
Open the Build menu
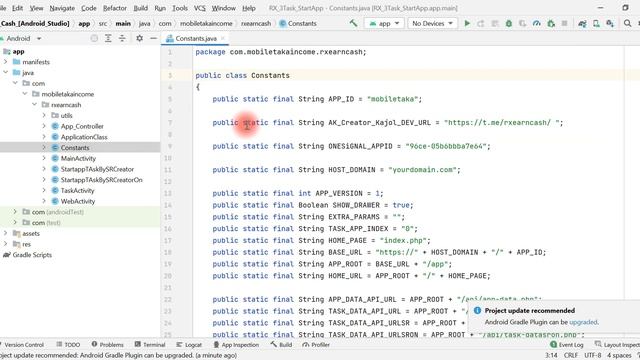141,8
